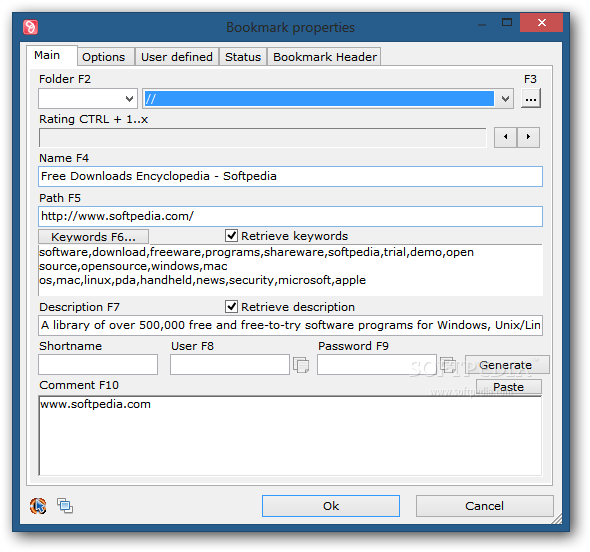The image size is (590, 552).
Task: Copy the User F8 field value icon
Action: pos(301,365)
